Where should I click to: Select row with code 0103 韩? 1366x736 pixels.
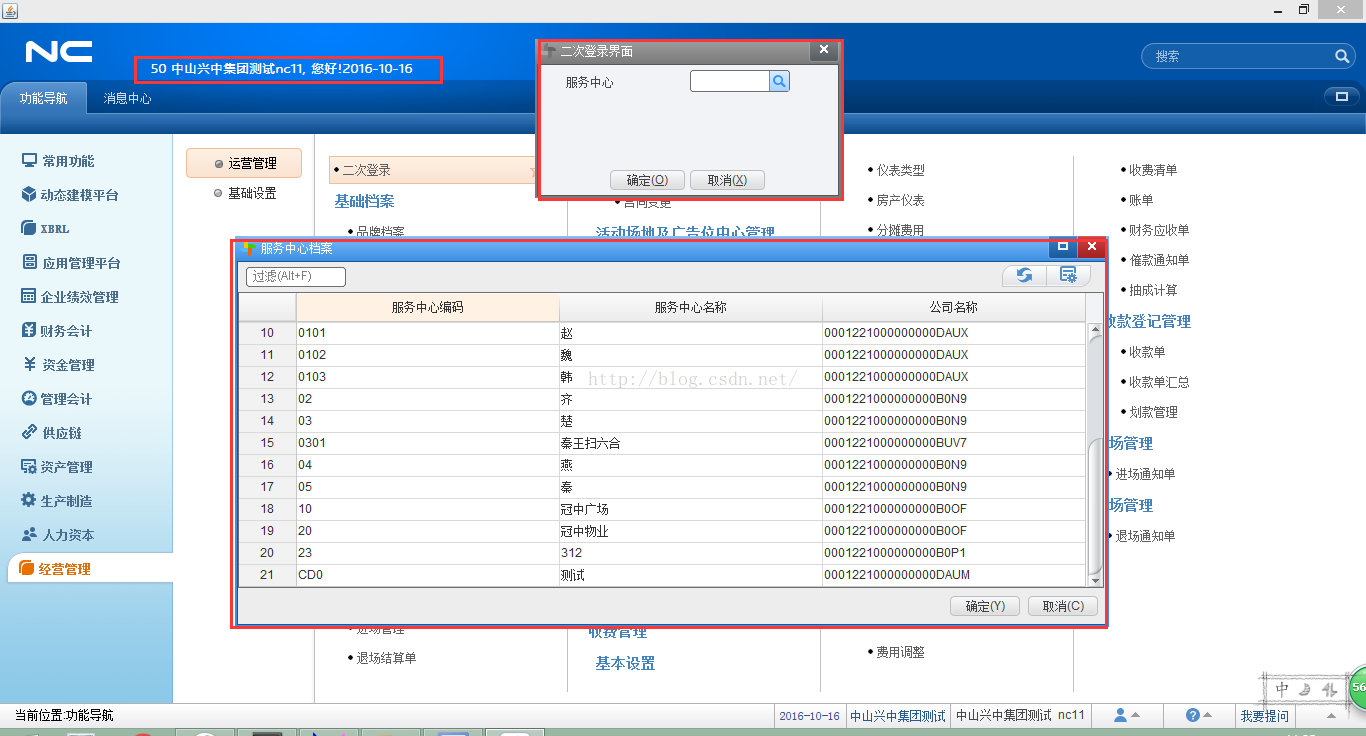[x=662, y=377]
